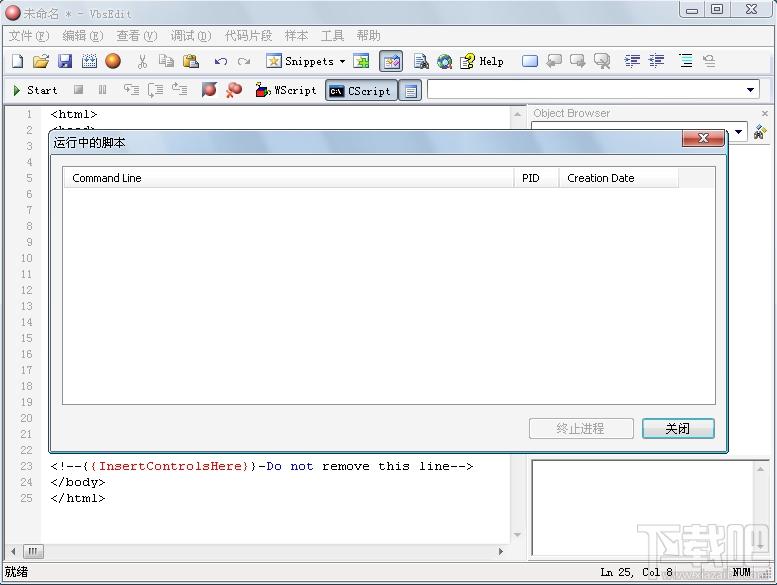Redo action arrow icon
The image size is (777, 585).
[x=244, y=61]
